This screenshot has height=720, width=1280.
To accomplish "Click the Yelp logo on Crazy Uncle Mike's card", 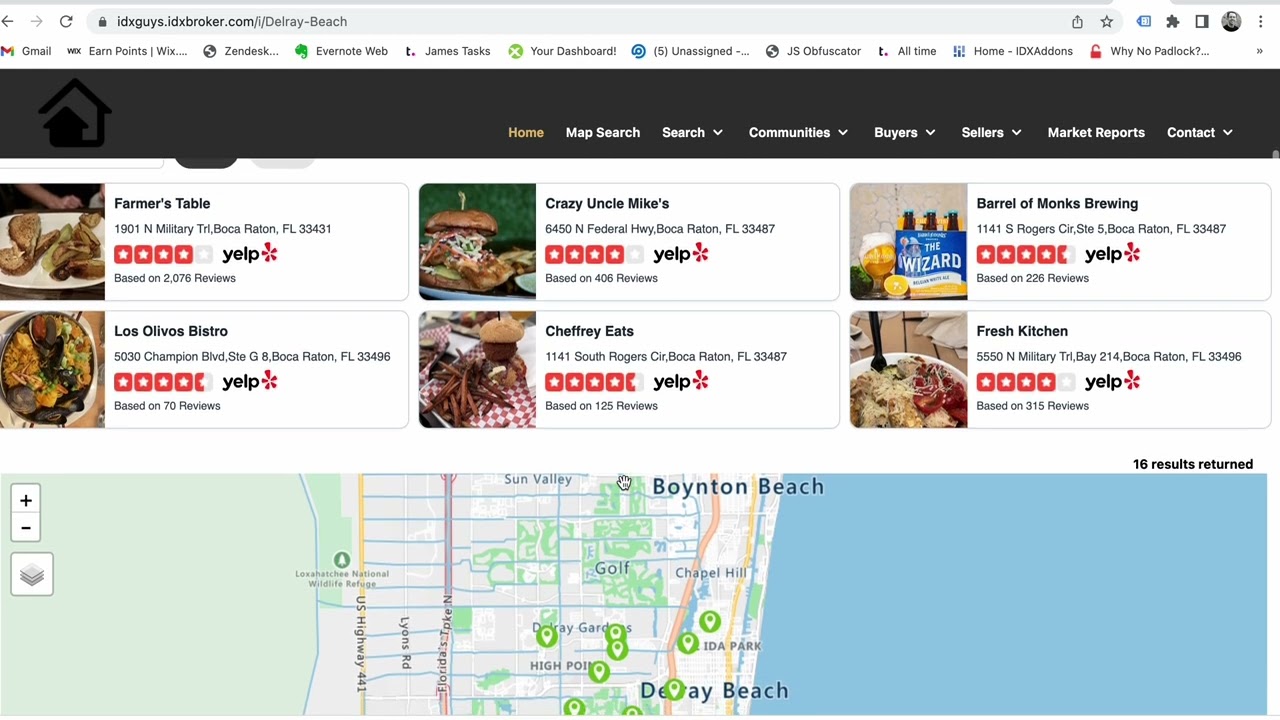I will pyautogui.click(x=681, y=254).
